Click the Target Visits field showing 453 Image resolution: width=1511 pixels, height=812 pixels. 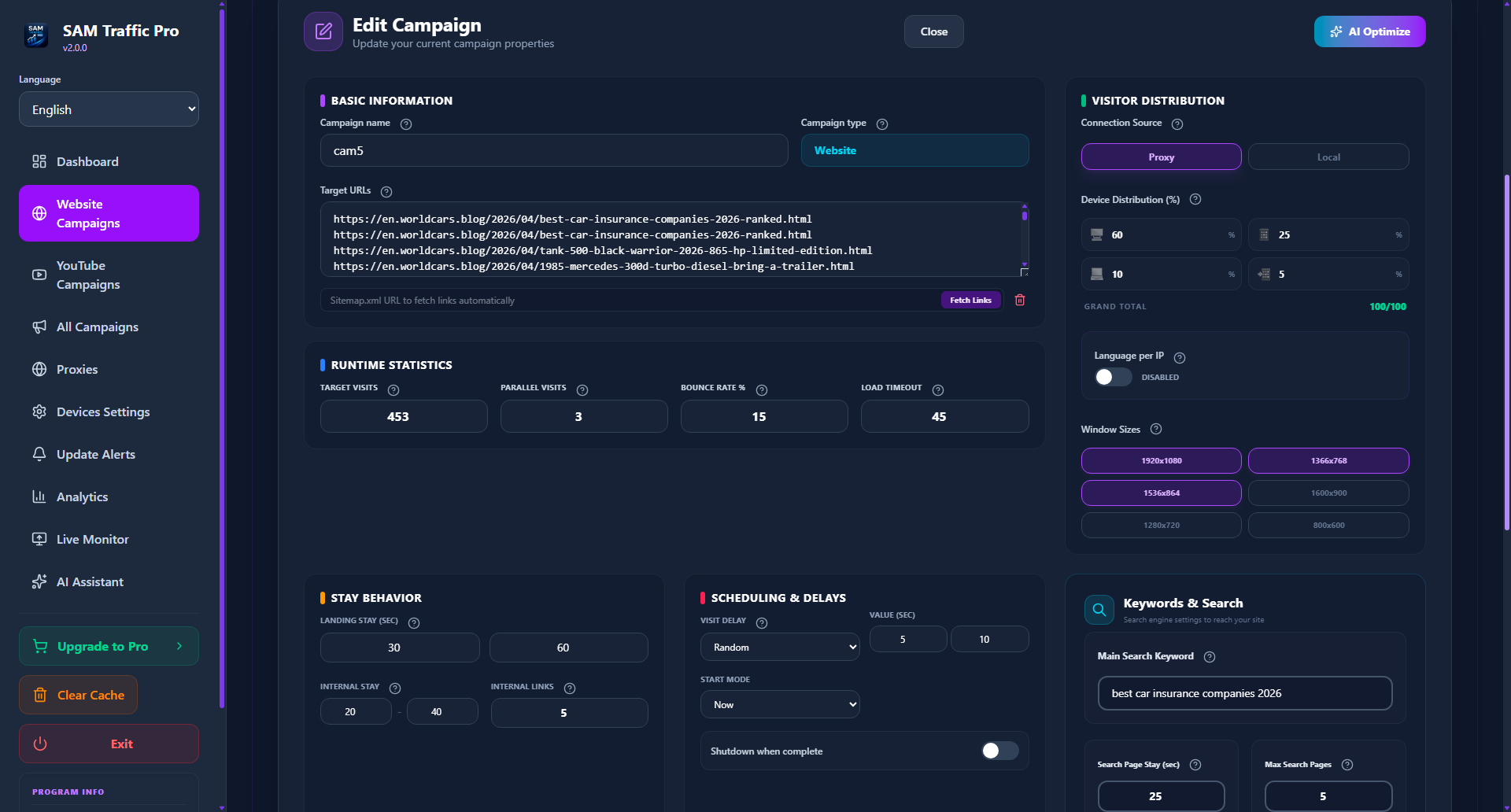click(404, 416)
